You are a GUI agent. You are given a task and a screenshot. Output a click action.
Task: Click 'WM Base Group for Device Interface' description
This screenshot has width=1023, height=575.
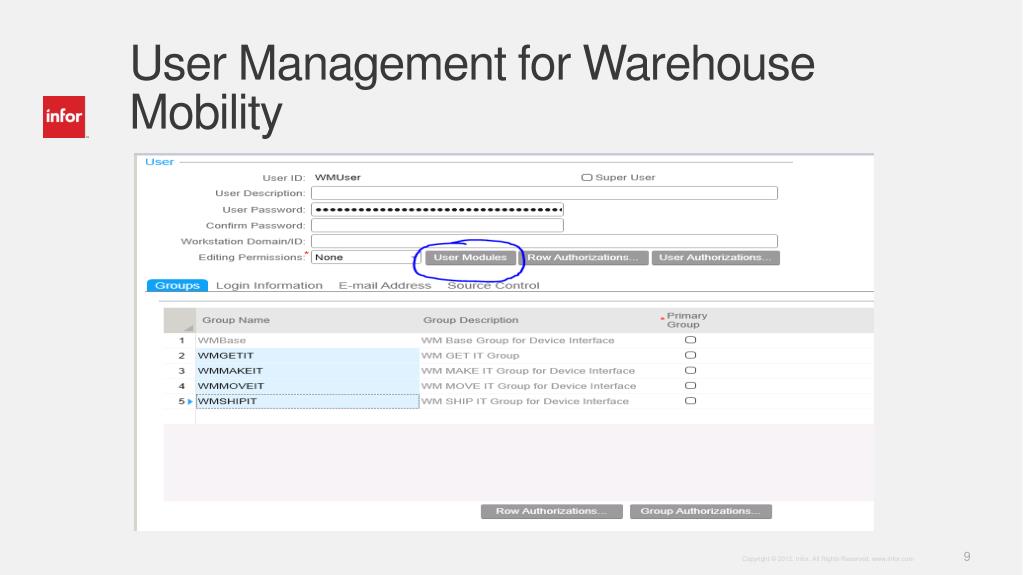(517, 340)
